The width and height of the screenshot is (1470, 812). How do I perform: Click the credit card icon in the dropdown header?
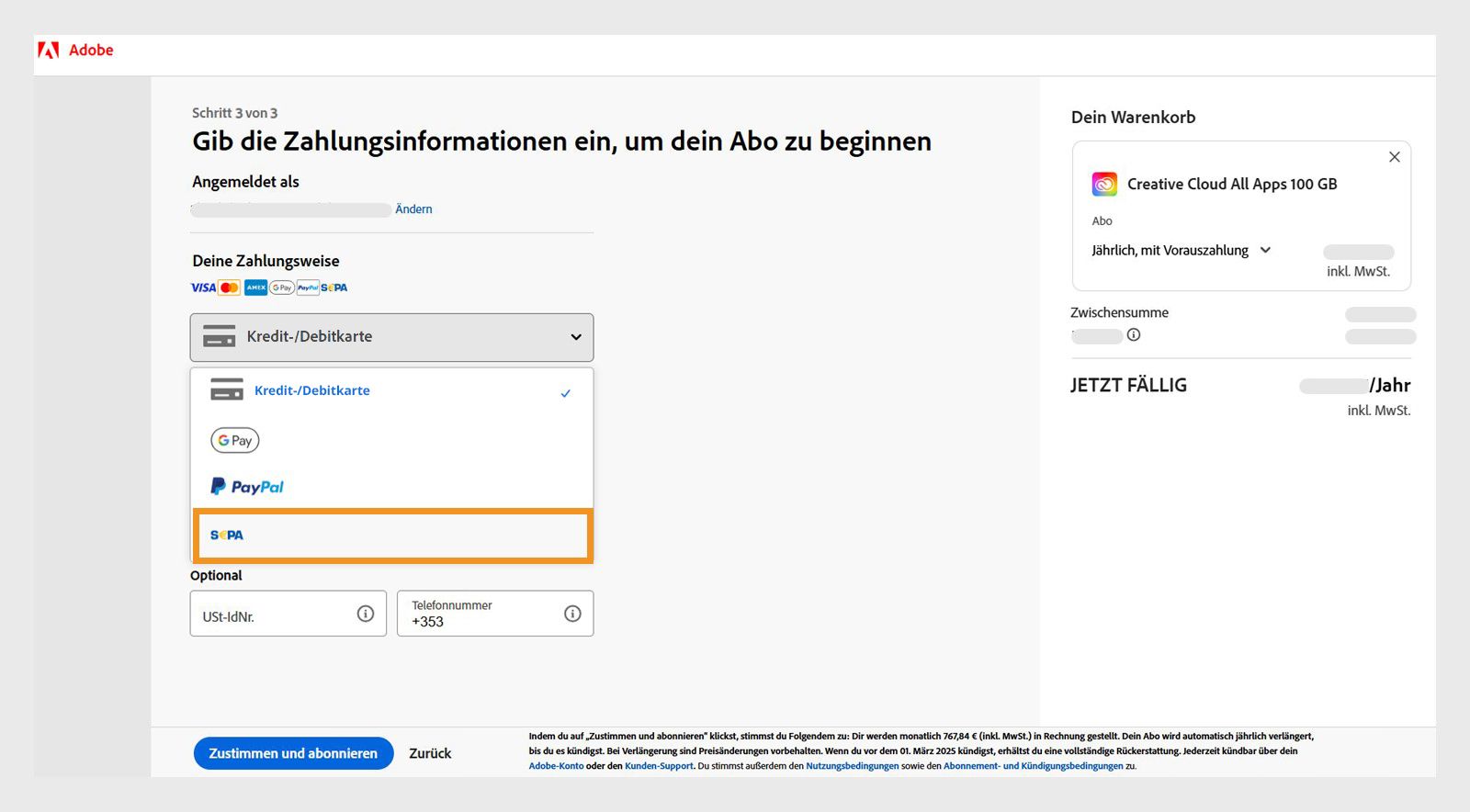[219, 336]
